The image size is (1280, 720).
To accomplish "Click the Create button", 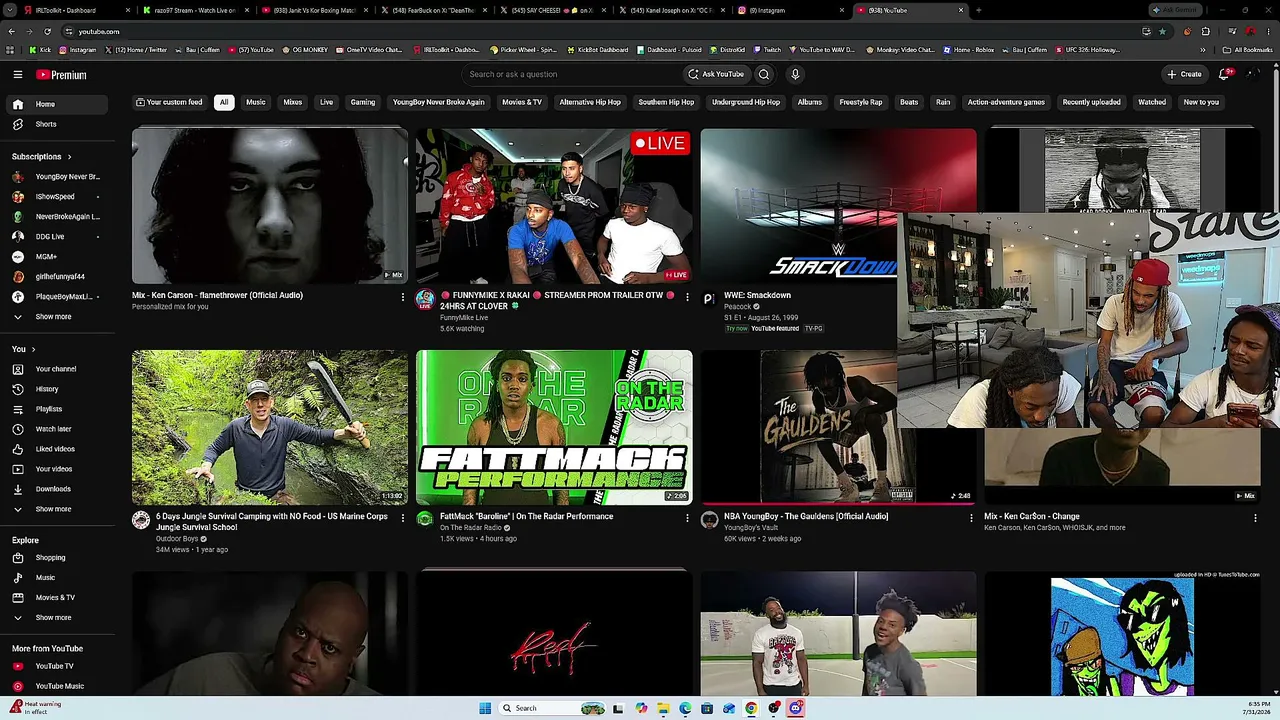I will click(1184, 74).
